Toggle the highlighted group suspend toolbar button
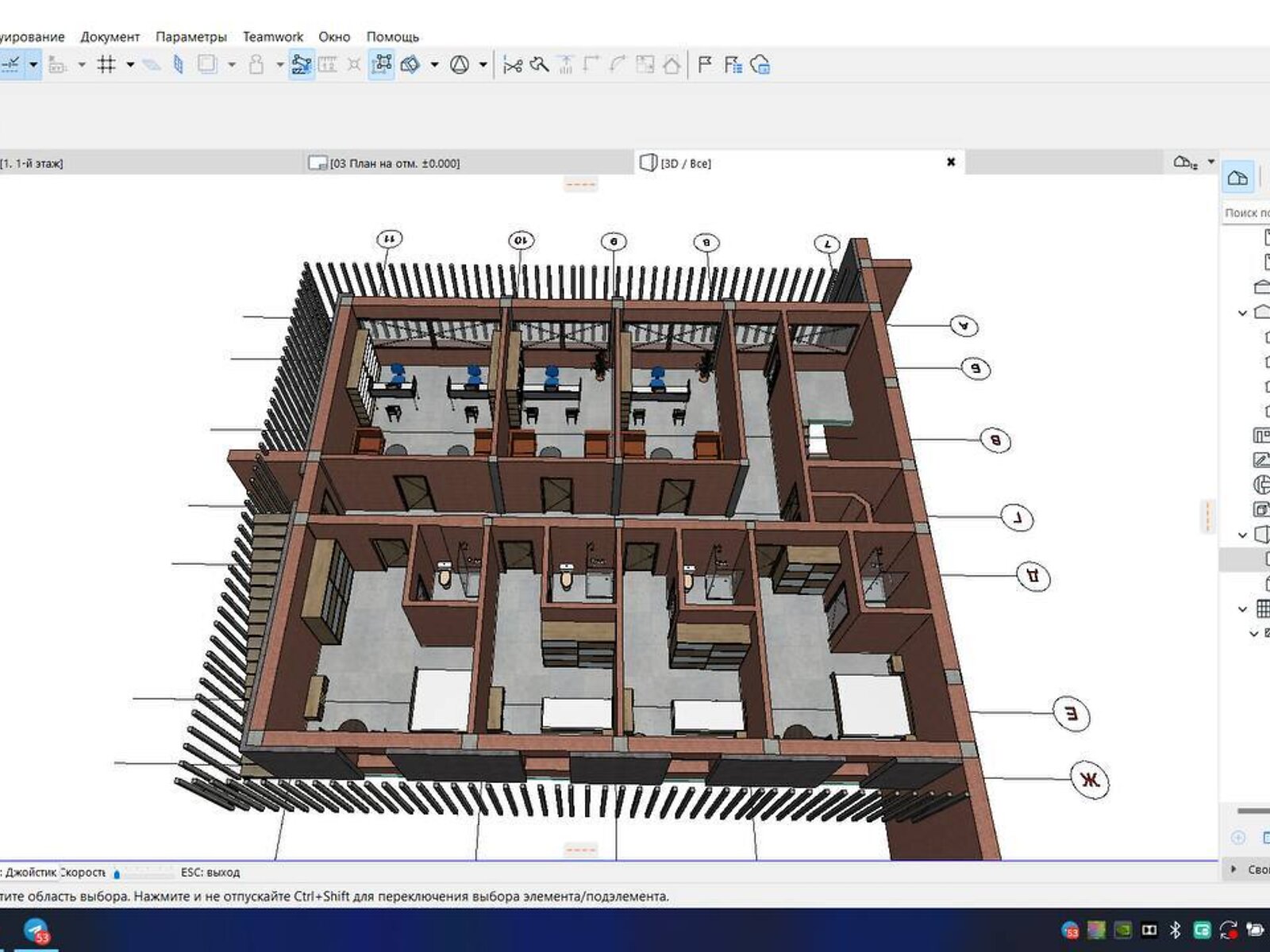 pos(301,65)
